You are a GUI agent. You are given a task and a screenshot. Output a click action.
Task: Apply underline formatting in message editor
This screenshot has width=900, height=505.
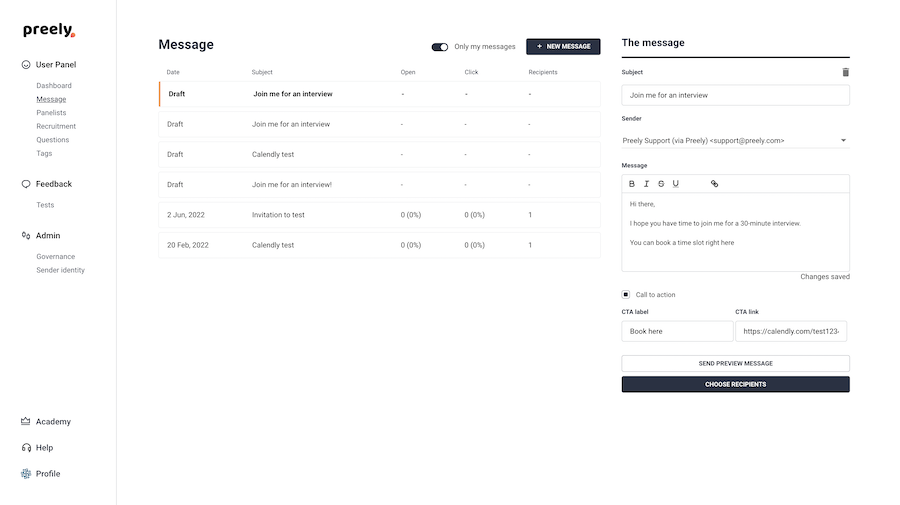point(676,184)
